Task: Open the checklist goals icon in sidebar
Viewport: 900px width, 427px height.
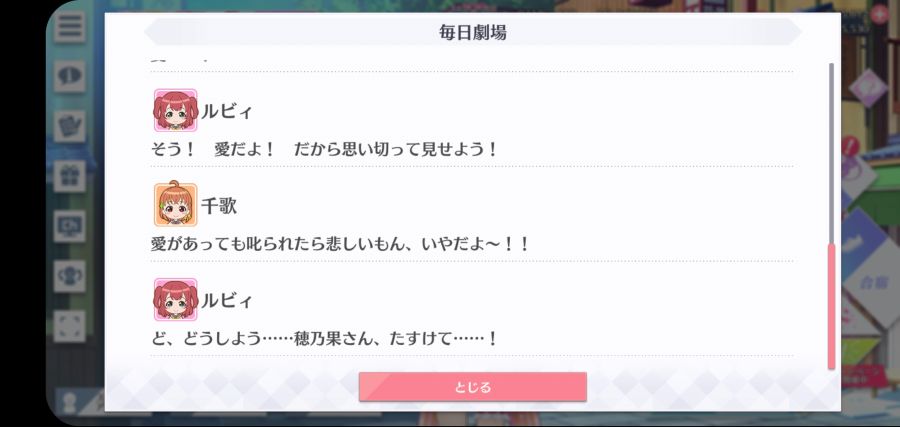Action: click(x=69, y=126)
